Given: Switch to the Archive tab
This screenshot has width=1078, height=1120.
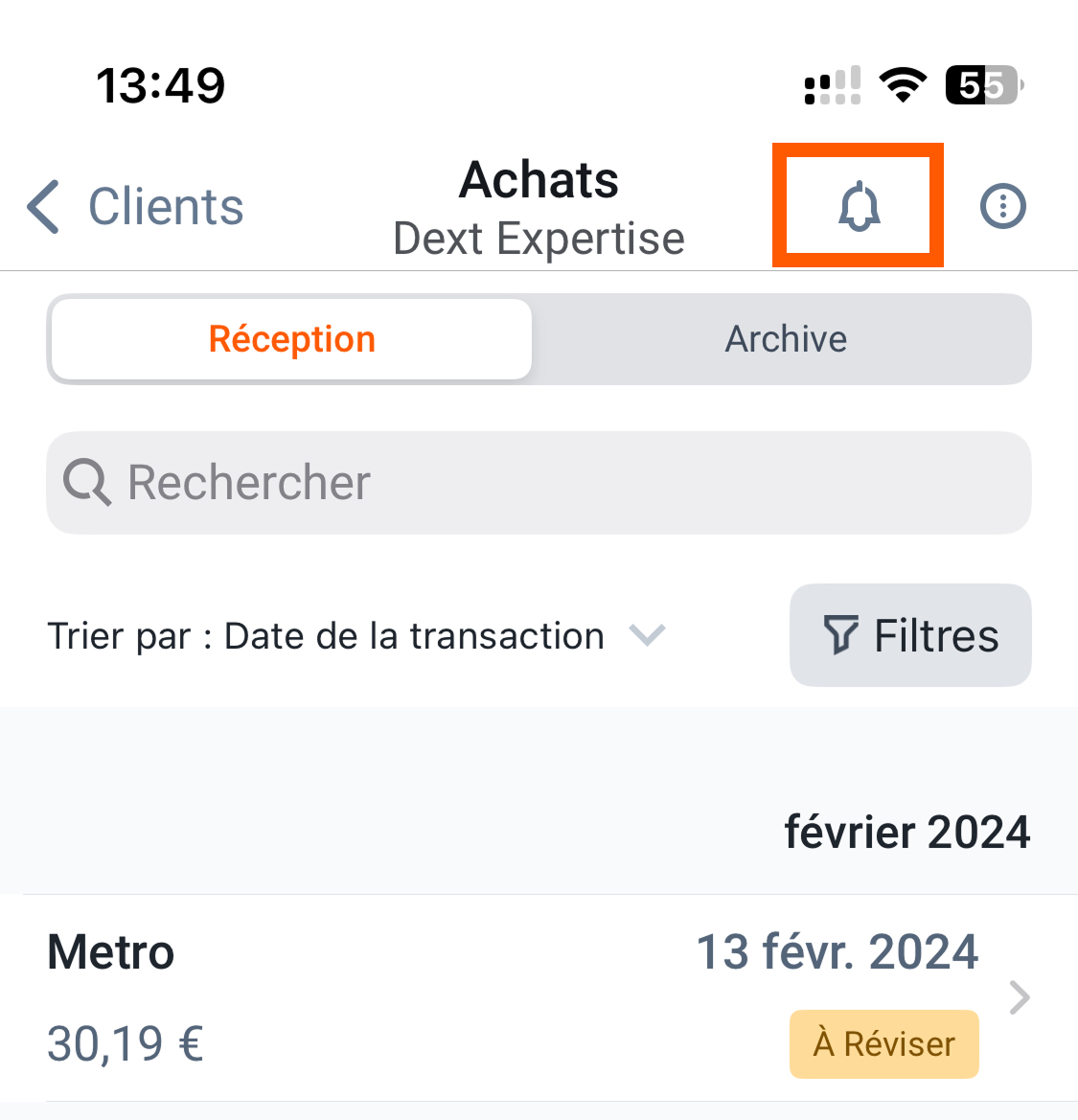Looking at the screenshot, I should 785,338.
